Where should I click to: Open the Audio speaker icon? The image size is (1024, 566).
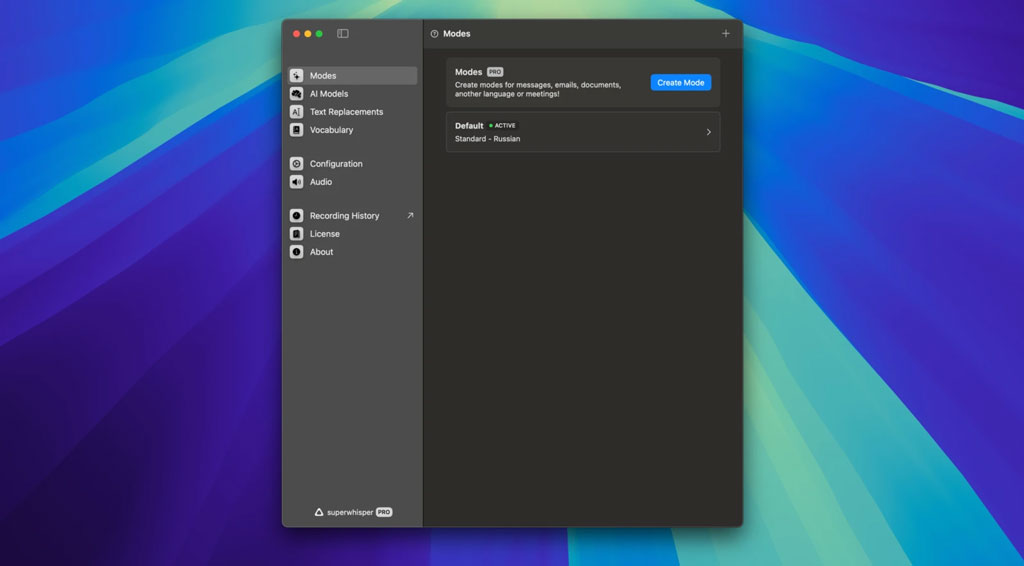pyautogui.click(x=297, y=182)
